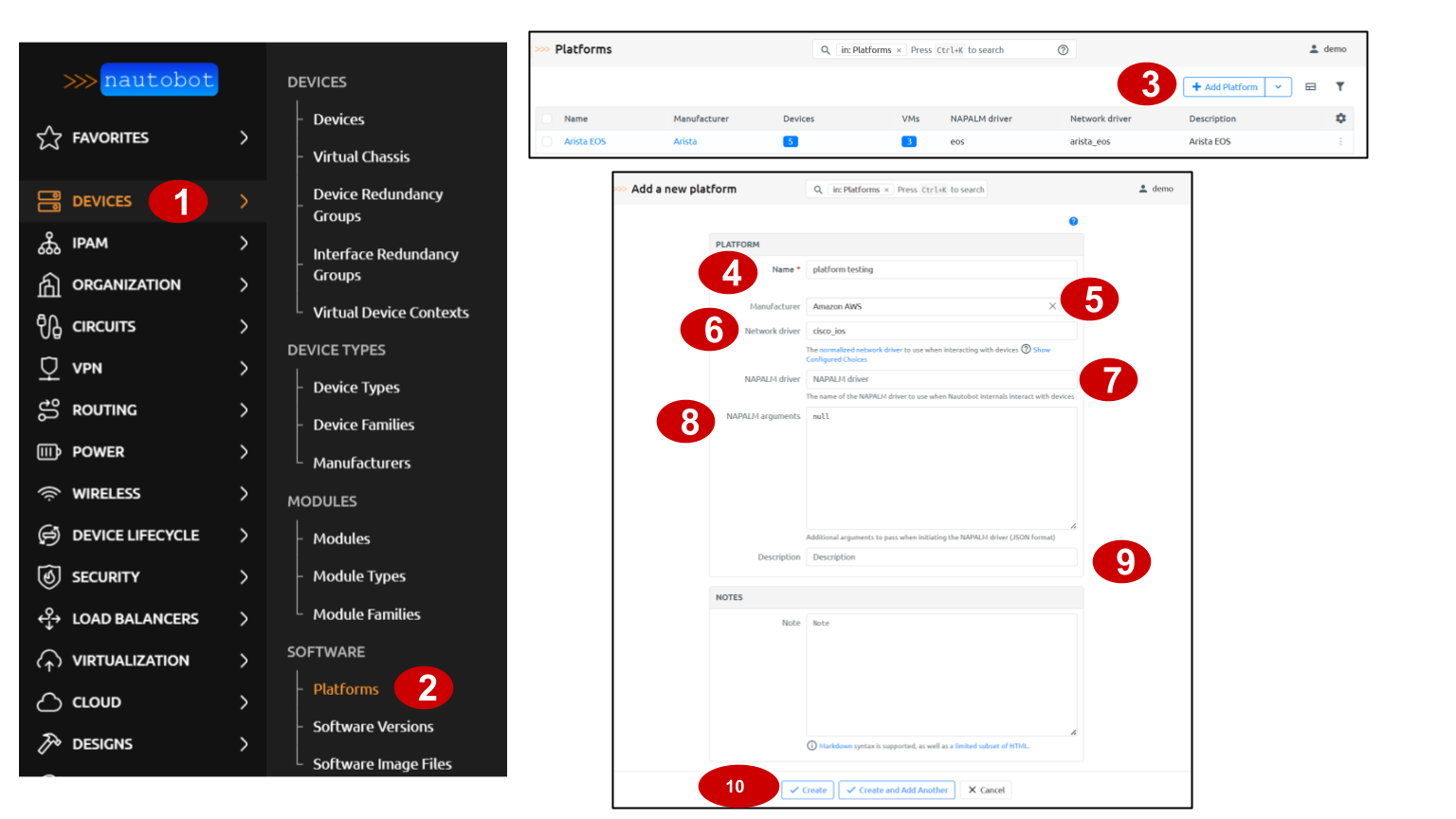This screenshot has width=1456, height=819.
Task: Toggle the select-all checkbox in table header
Action: 547,119
